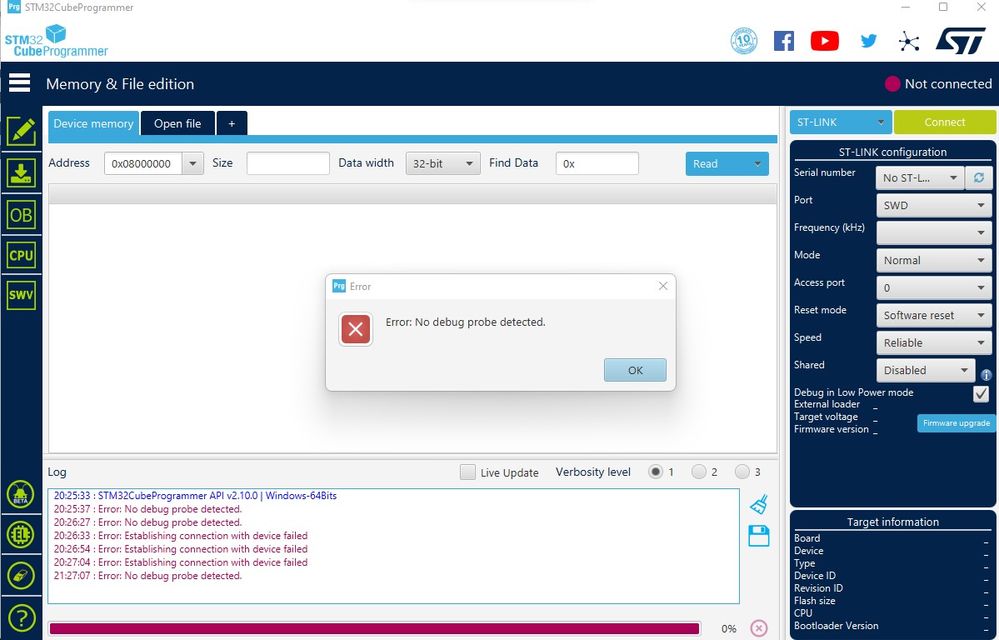
Task: Open the Serial number dropdown
Action: pos(919,178)
